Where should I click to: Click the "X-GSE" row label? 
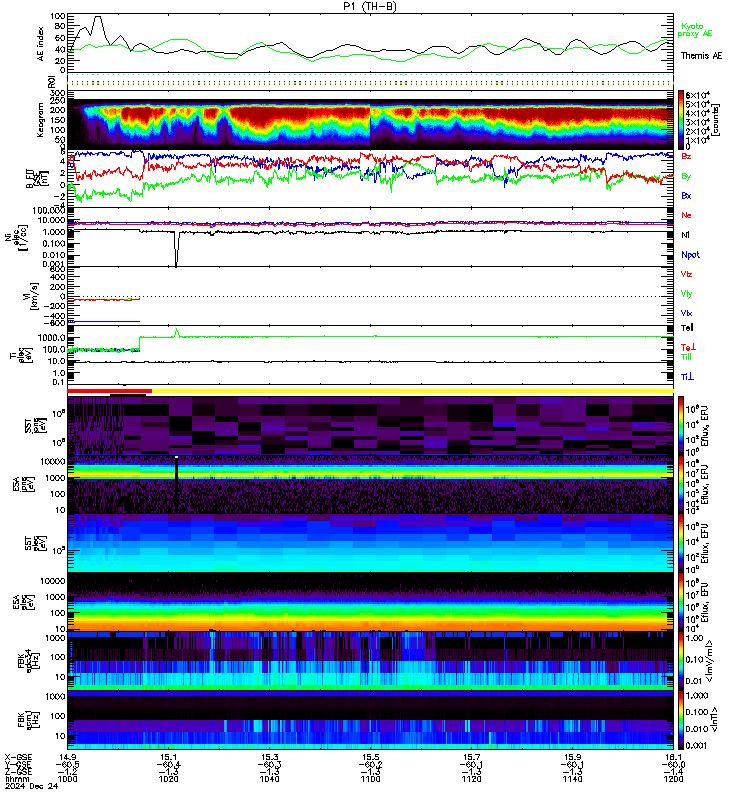tap(18, 757)
